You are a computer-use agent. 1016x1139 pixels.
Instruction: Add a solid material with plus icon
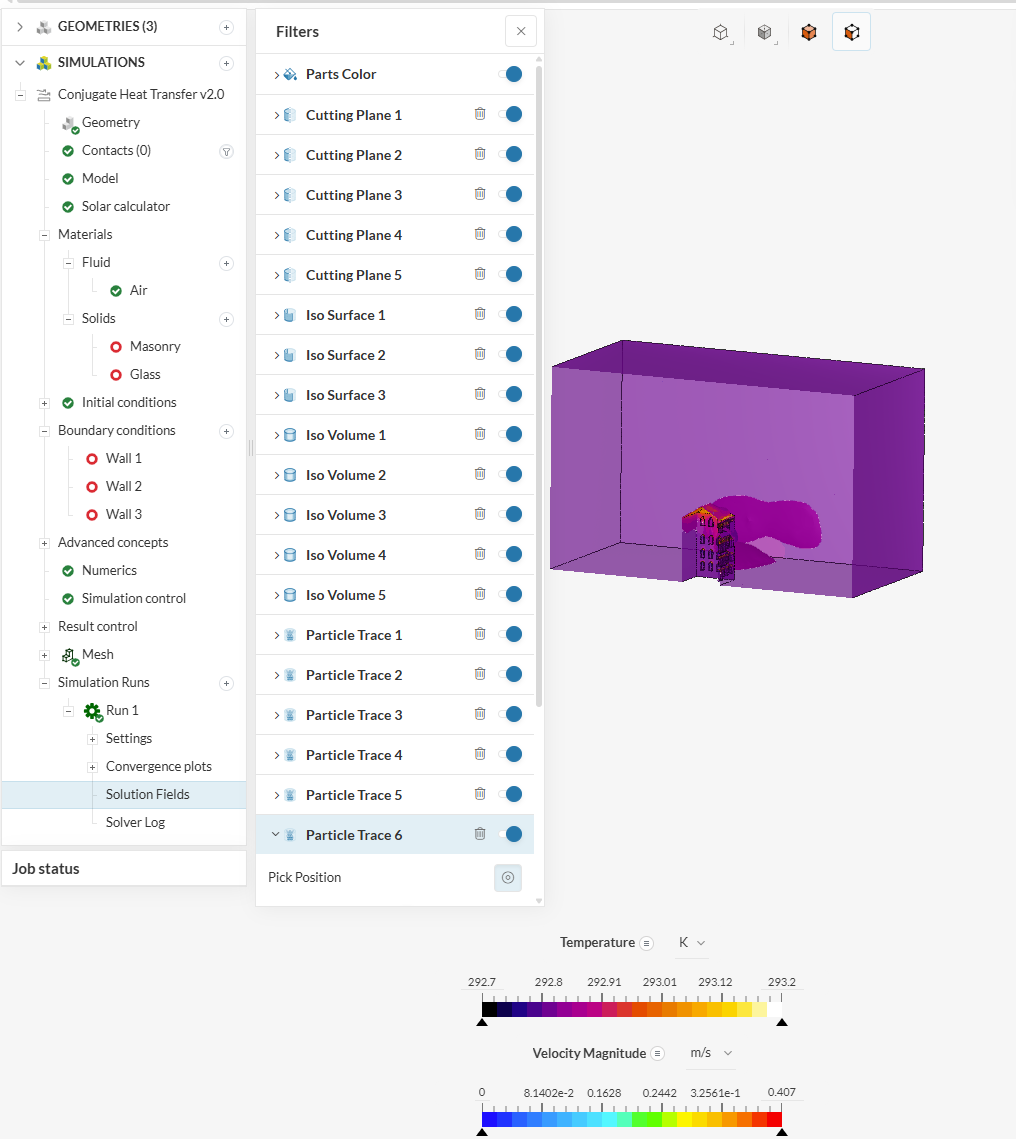pos(227,319)
